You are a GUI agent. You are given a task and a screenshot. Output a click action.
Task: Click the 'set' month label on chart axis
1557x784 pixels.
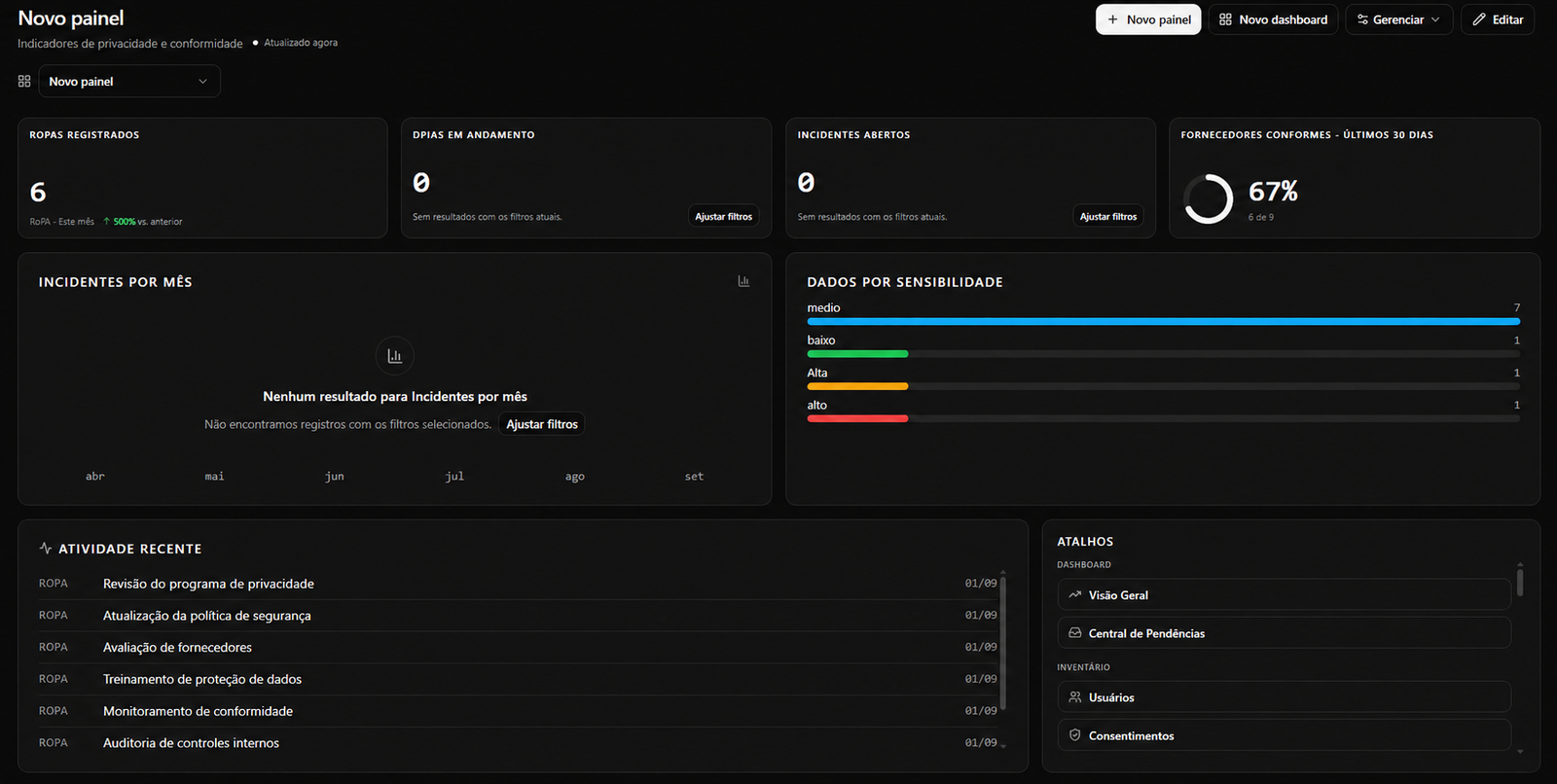click(x=694, y=476)
